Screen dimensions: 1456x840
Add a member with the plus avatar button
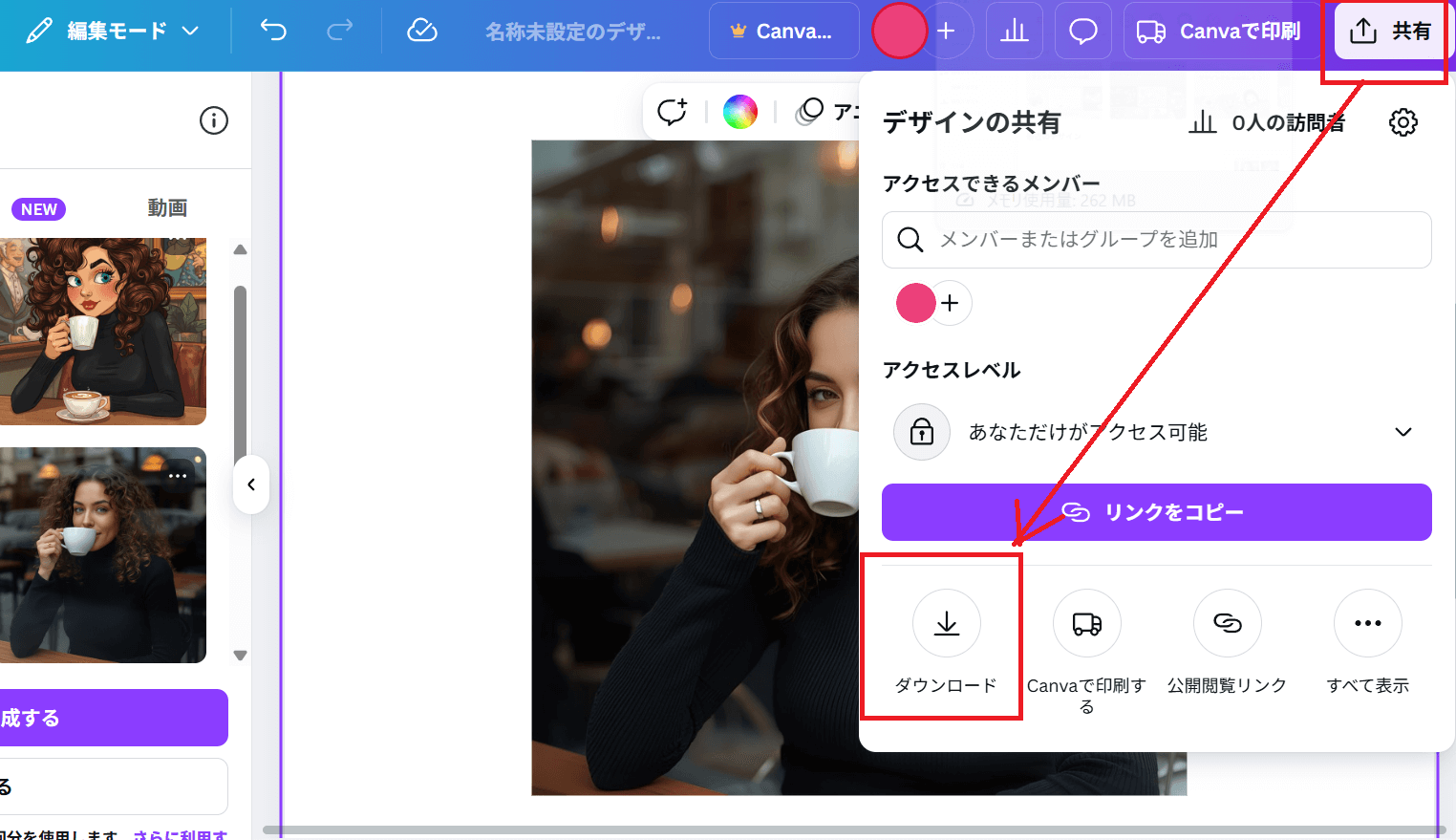click(950, 303)
